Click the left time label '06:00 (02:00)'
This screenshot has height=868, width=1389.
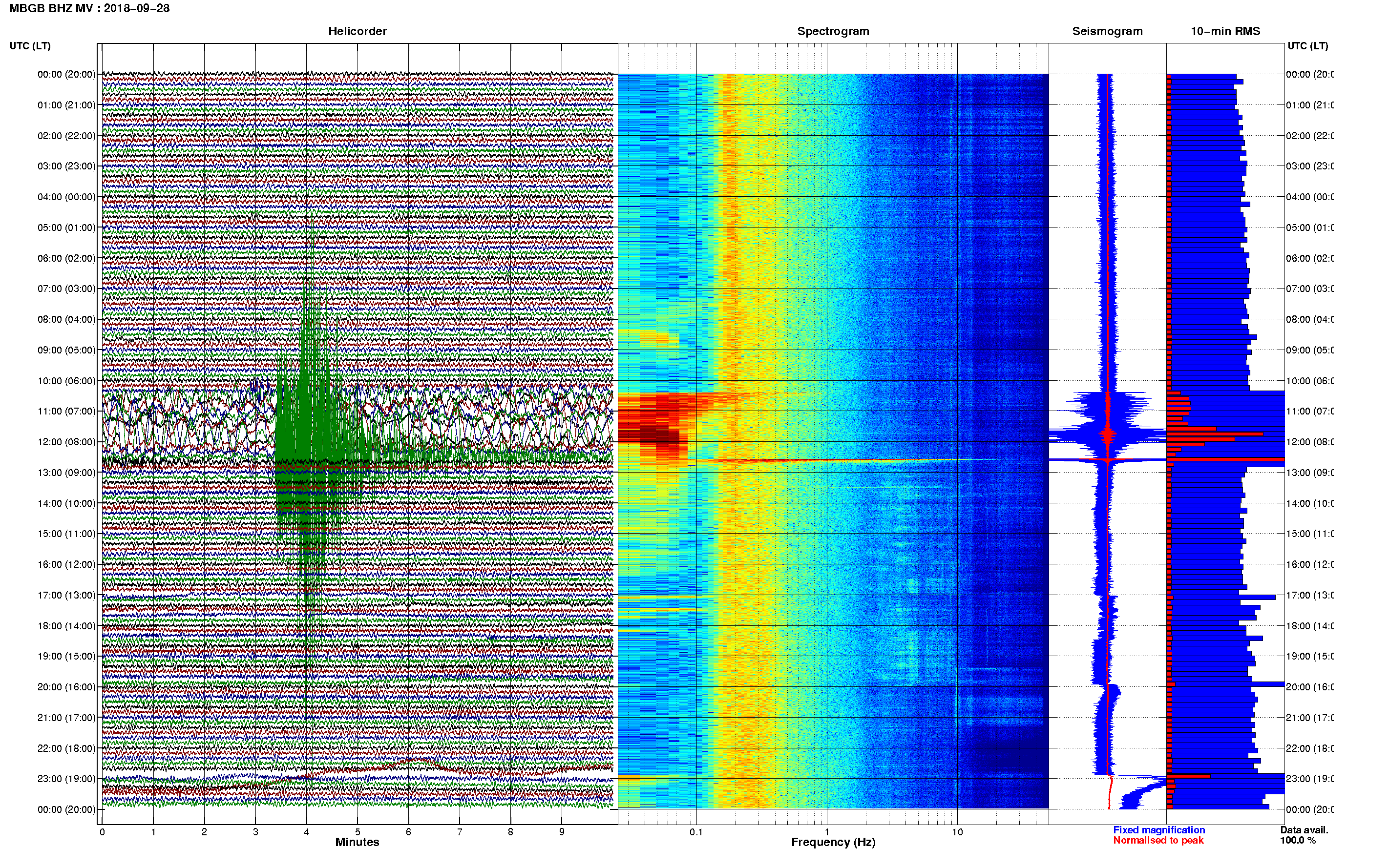pyautogui.click(x=66, y=258)
